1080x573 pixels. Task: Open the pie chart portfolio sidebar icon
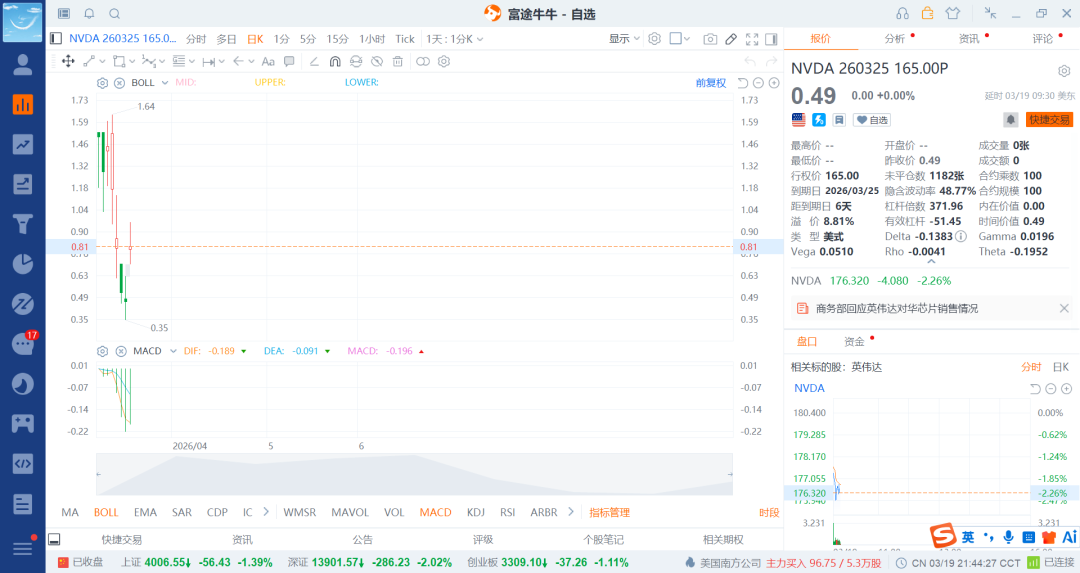(x=23, y=264)
